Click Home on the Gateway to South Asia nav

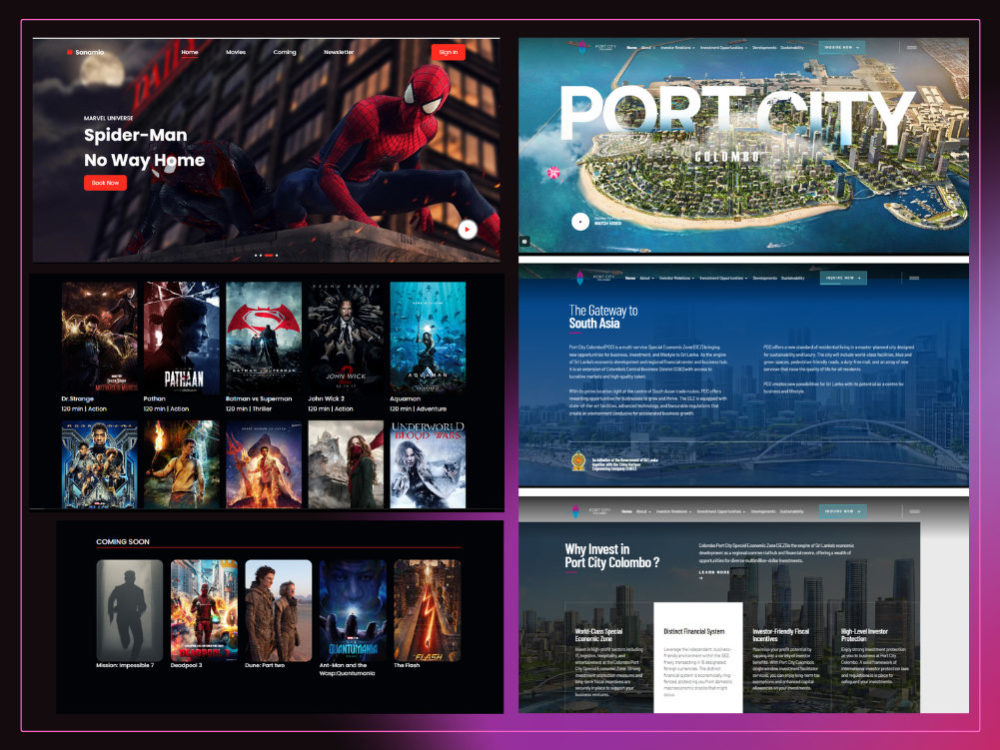tap(630, 278)
